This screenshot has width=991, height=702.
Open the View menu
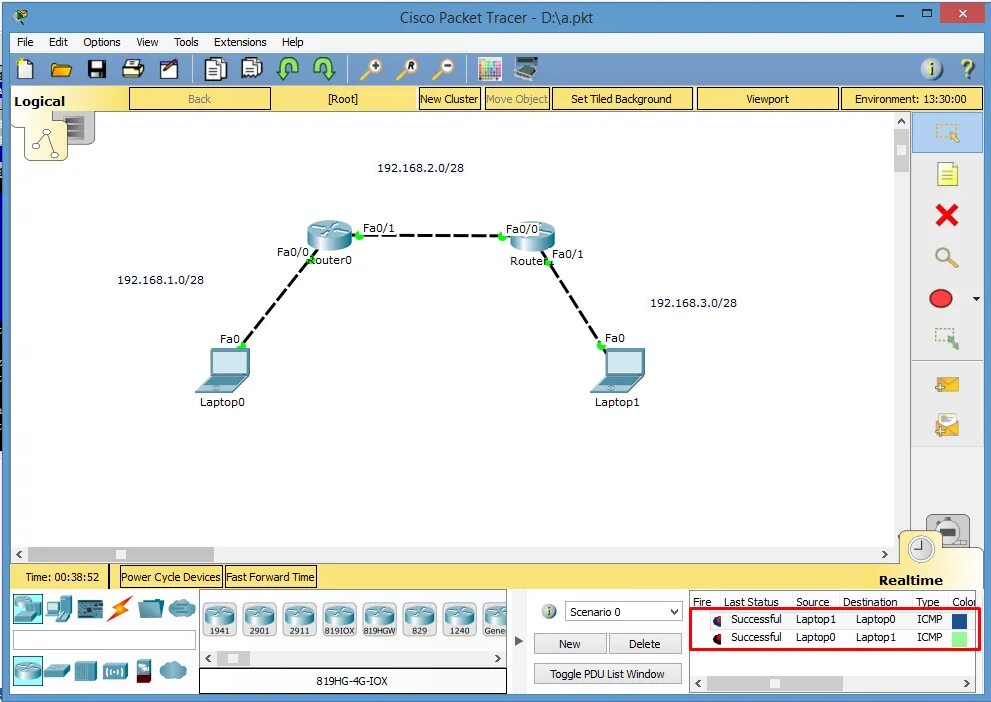147,42
